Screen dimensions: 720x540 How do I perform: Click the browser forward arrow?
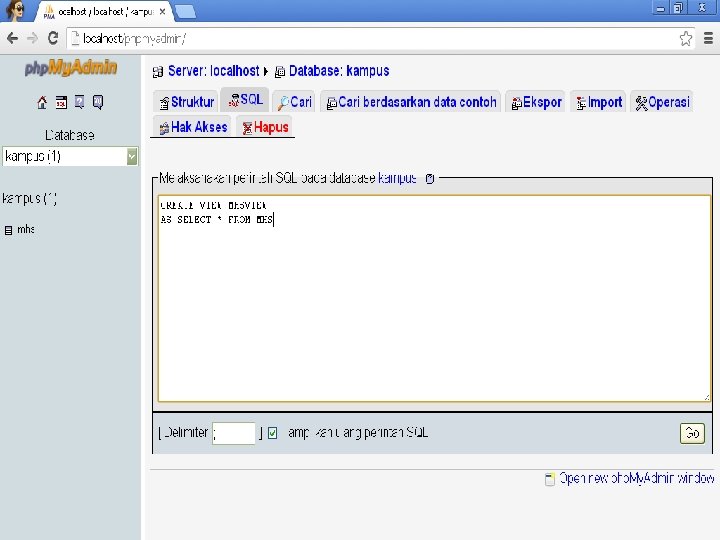coord(32,38)
